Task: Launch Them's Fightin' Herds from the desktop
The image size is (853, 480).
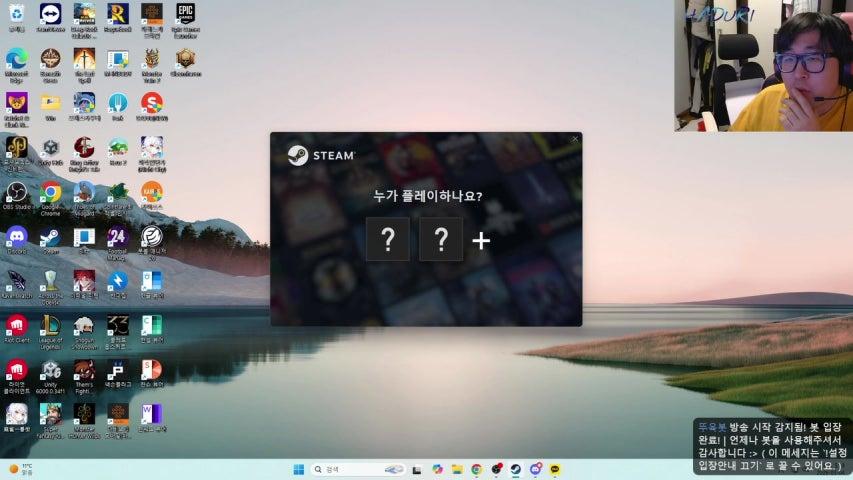Action: (84, 377)
